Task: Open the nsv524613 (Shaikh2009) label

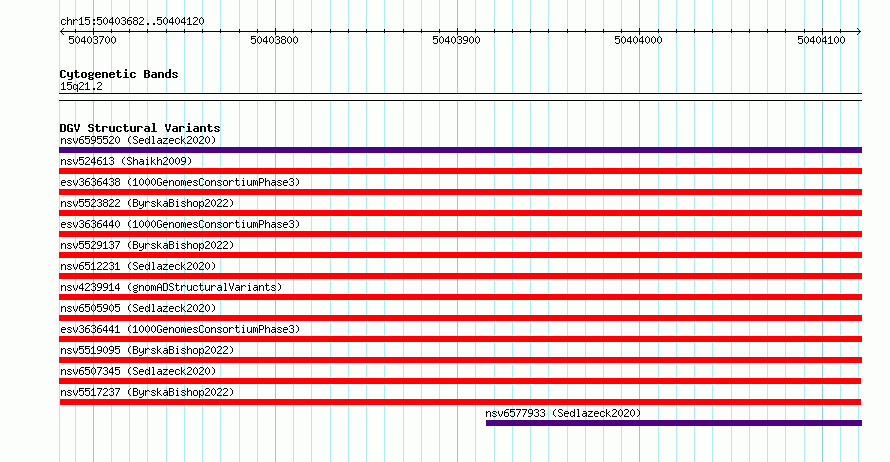Action: [126, 161]
